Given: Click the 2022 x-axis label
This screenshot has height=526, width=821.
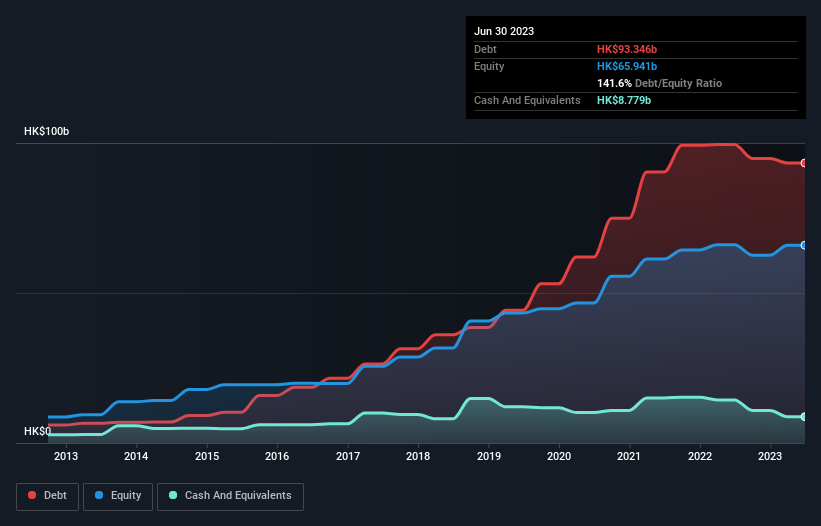Looking at the screenshot, I should tap(700, 456).
